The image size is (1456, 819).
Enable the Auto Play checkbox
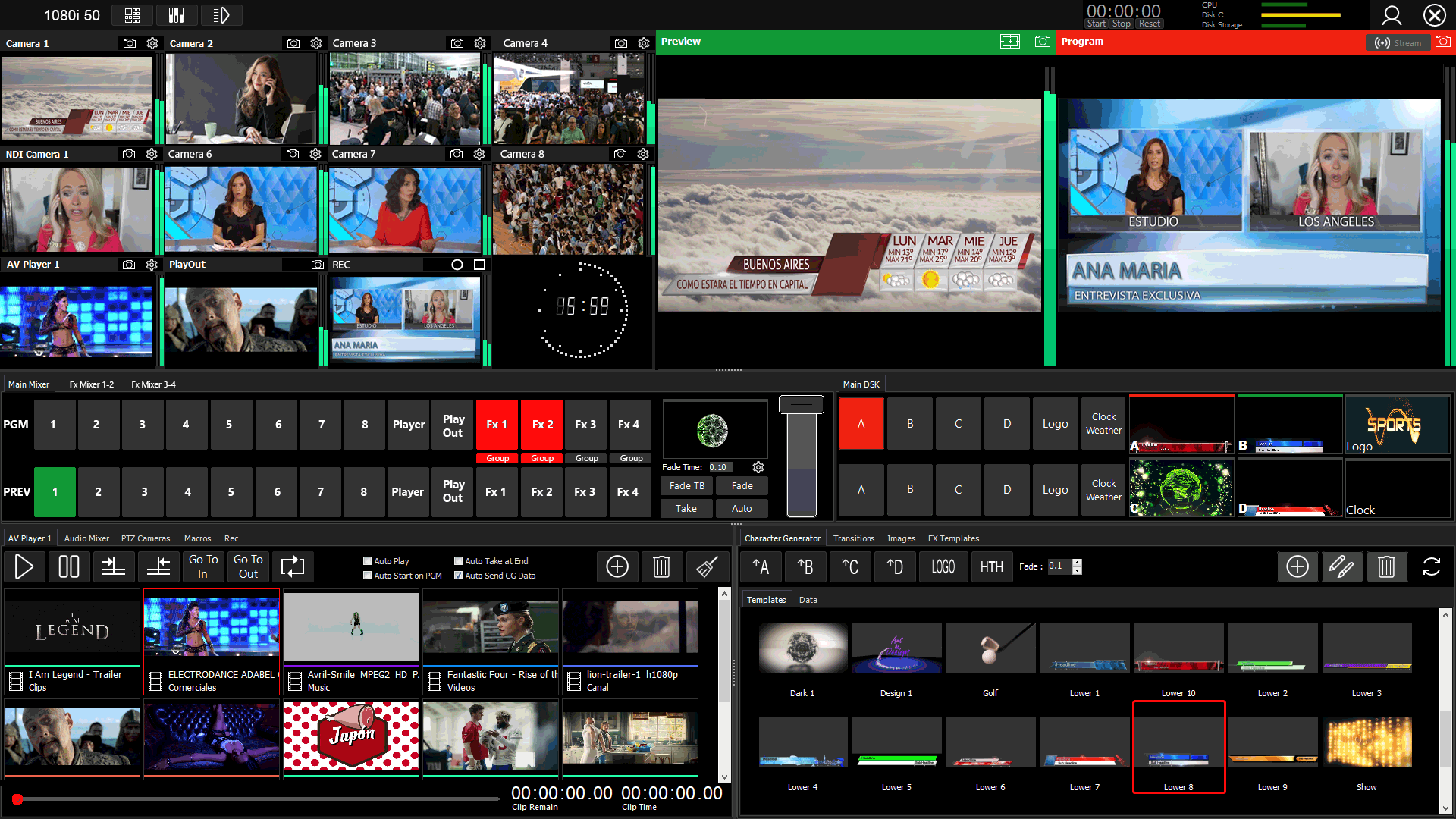(368, 561)
